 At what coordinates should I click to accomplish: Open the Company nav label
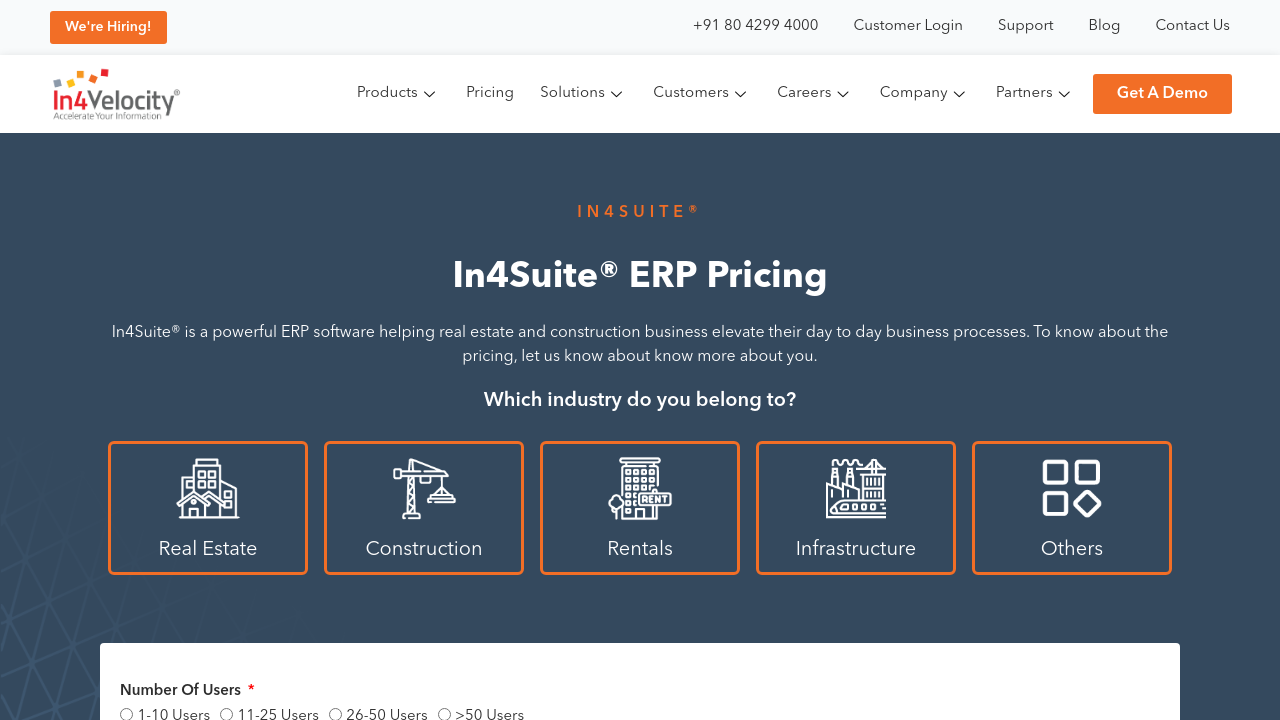pos(914,93)
